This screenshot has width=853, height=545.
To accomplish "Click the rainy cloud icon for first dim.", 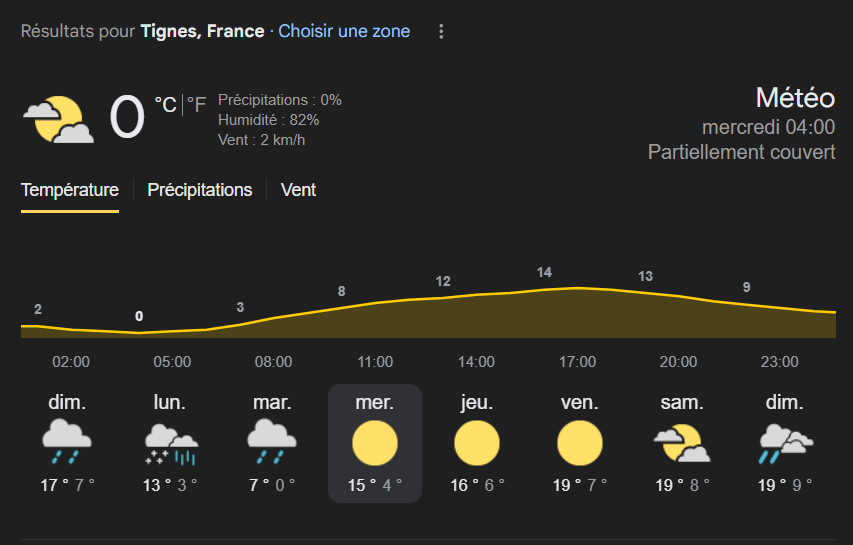I will point(67,441).
